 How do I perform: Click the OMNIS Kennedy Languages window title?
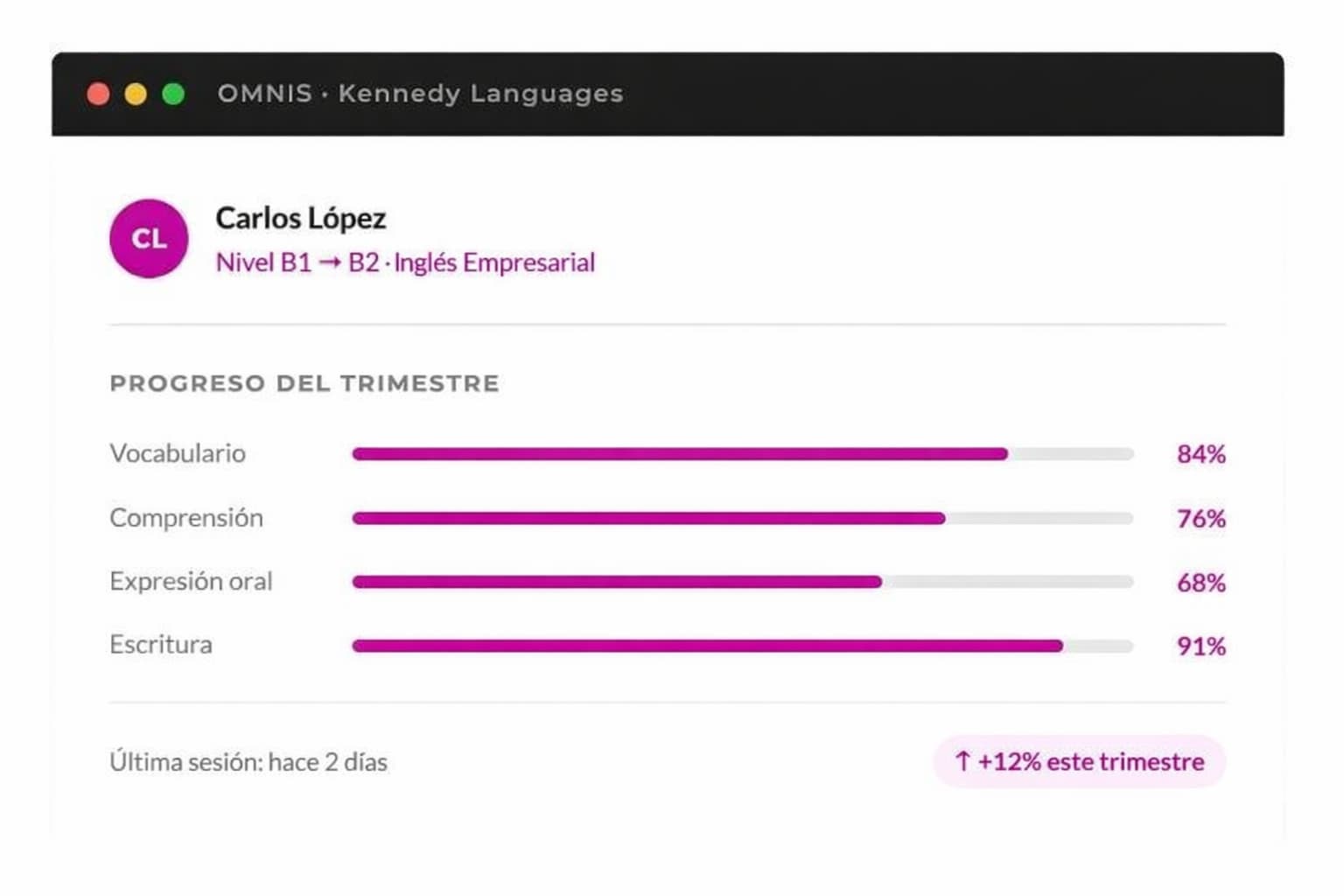click(x=420, y=94)
